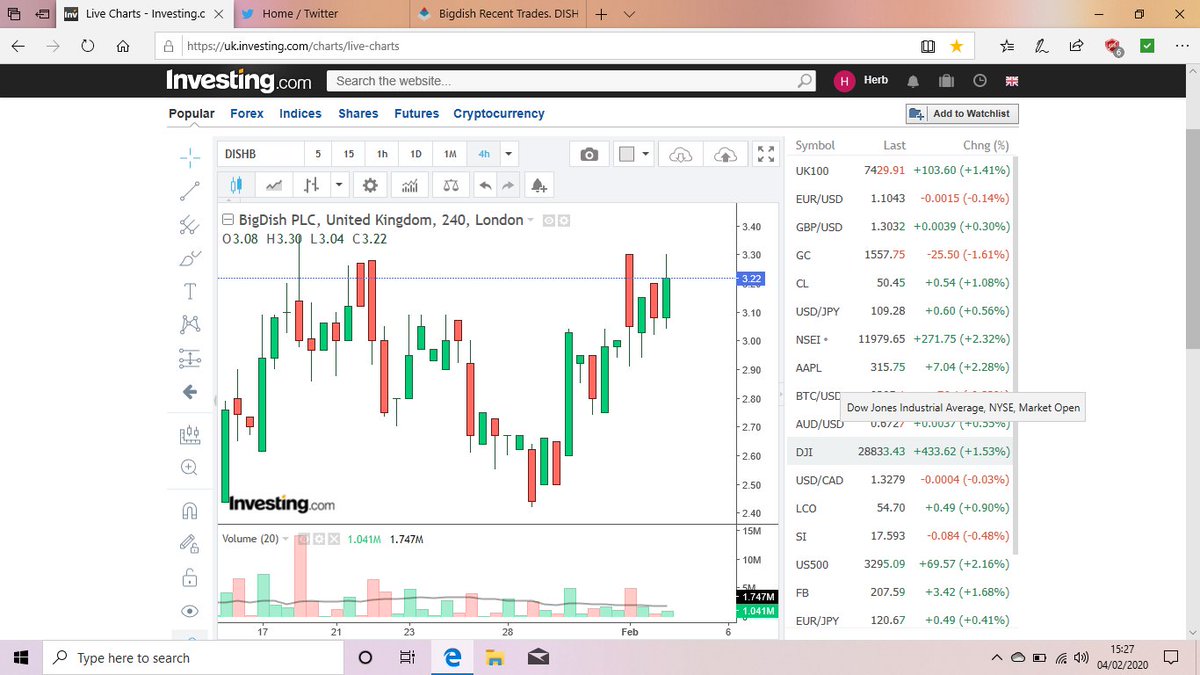This screenshot has width=1200, height=675.
Task: Set the 5 minute interval
Action: pos(318,154)
